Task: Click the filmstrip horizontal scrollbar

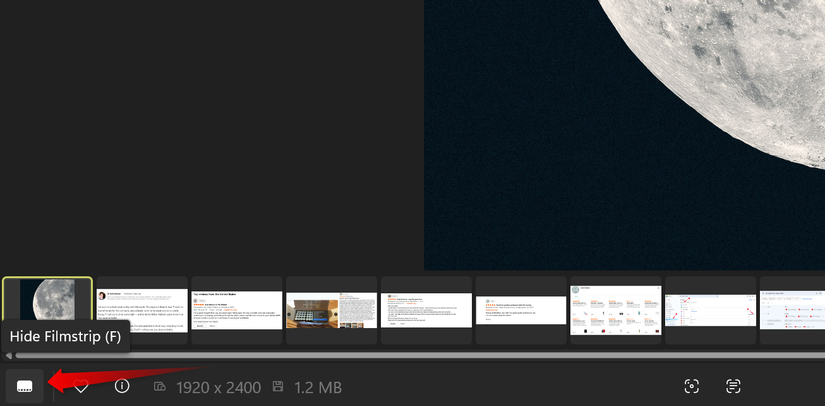Action: point(420,356)
